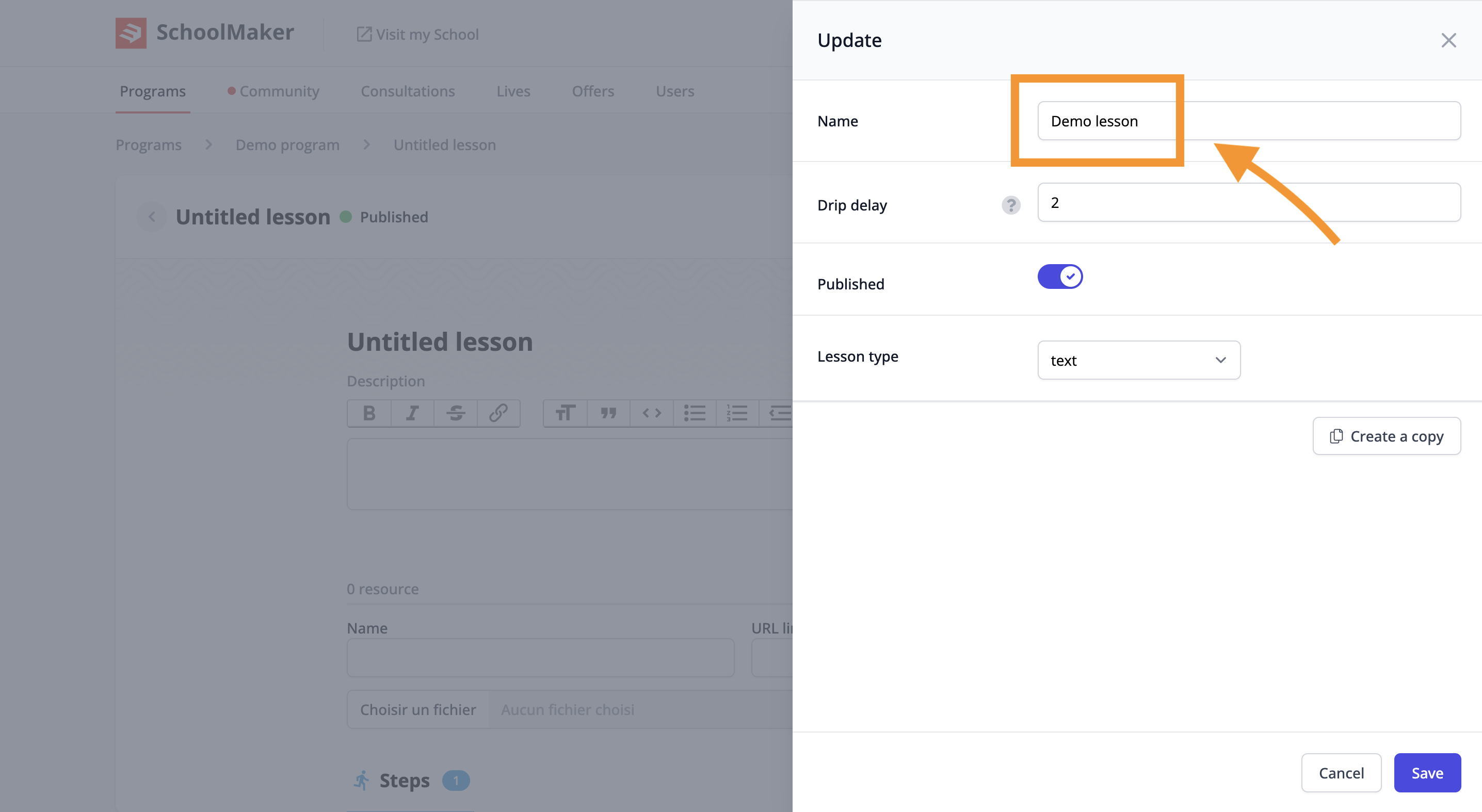Click the Name field containing Demo lesson
1482x812 pixels.
pos(1248,121)
